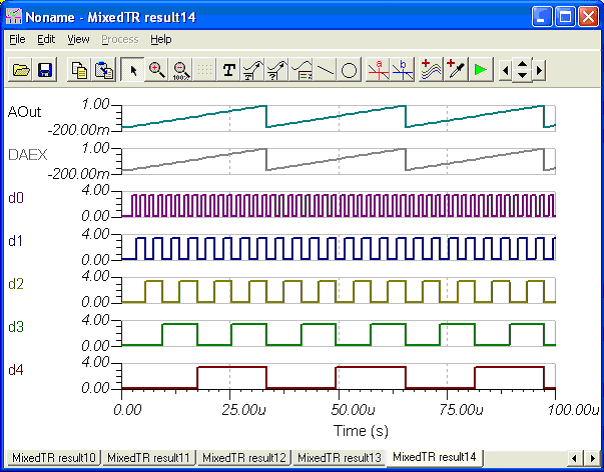Switch to MixedTR result12 tab
The height and width of the screenshot is (472, 604).
[x=245, y=457]
